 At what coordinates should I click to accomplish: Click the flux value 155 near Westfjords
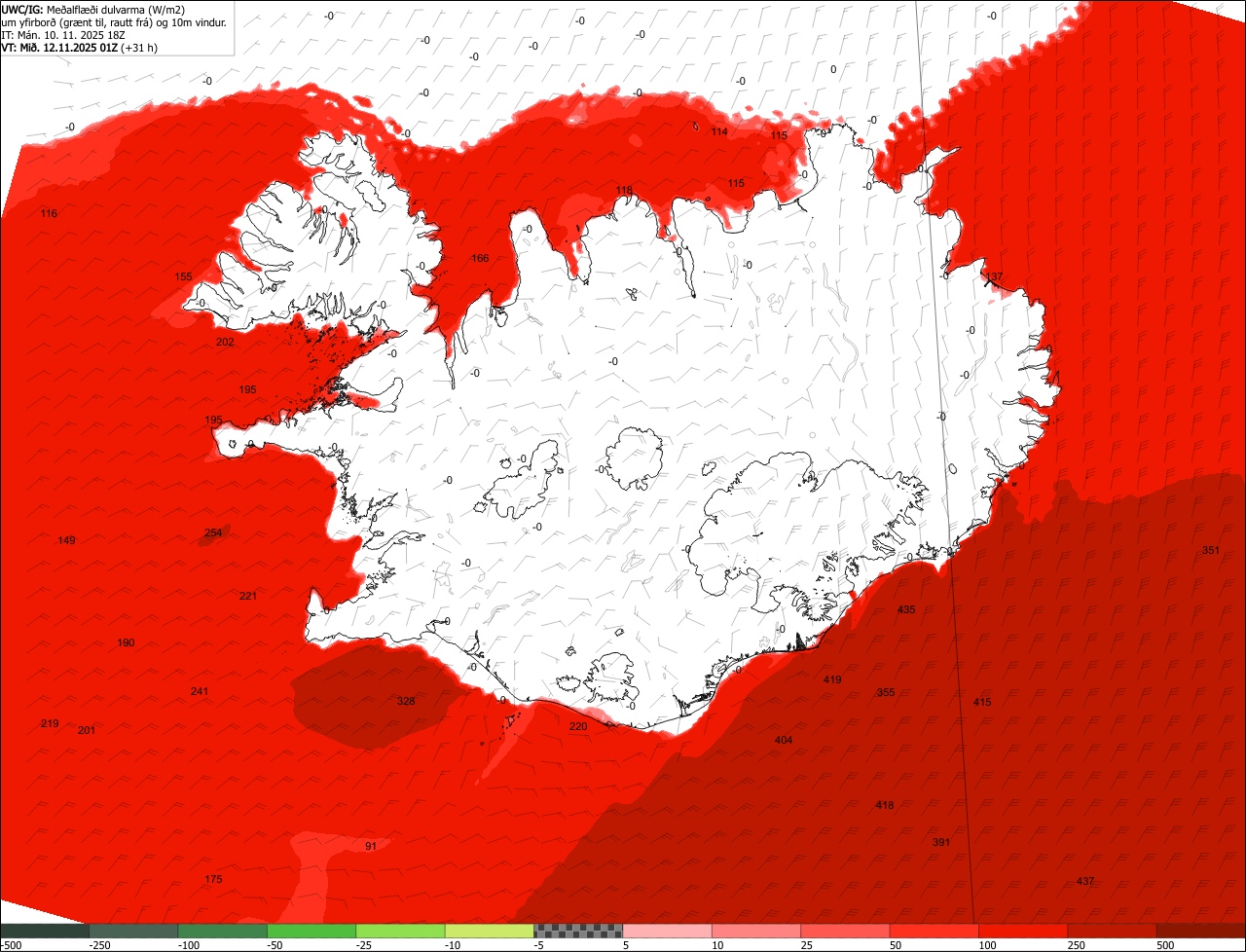pyautogui.click(x=183, y=276)
